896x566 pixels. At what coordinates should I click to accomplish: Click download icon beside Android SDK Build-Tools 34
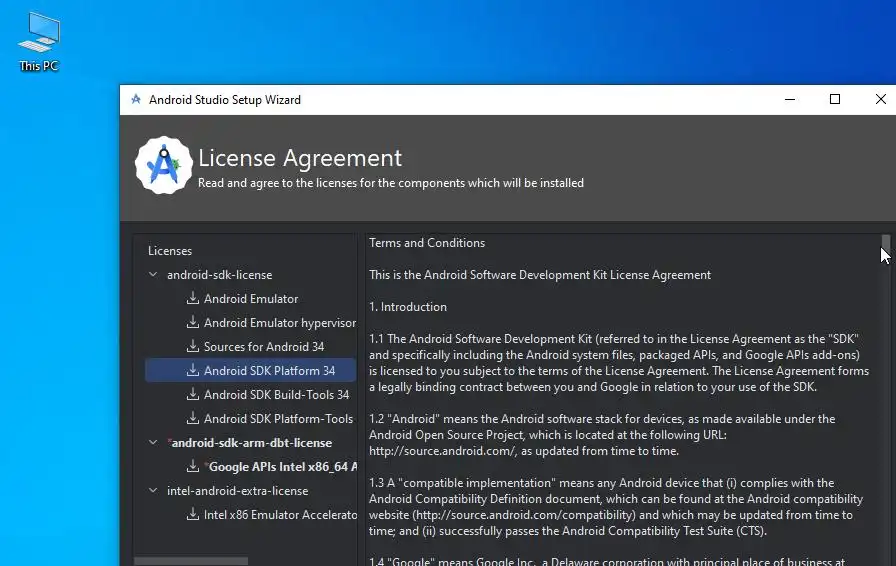193,394
